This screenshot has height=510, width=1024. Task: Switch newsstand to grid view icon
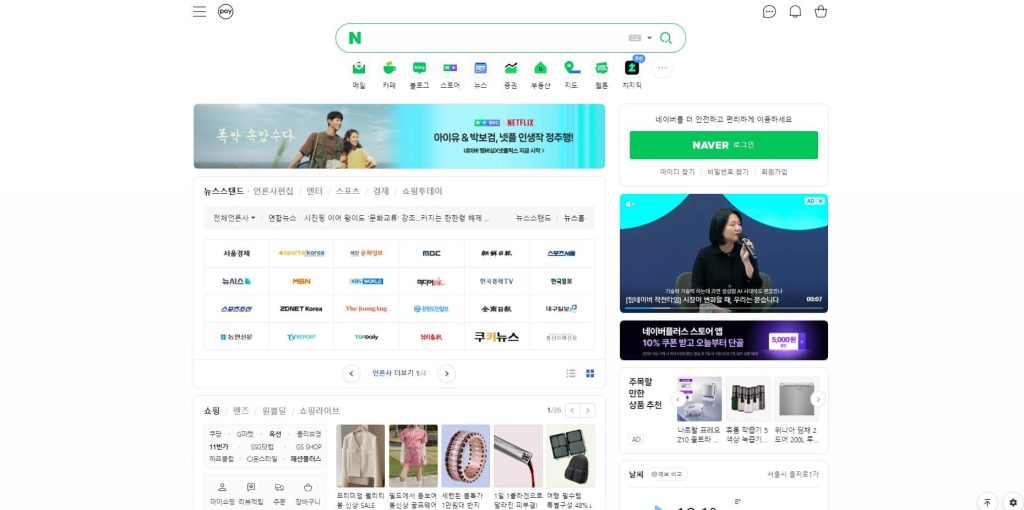click(590, 374)
